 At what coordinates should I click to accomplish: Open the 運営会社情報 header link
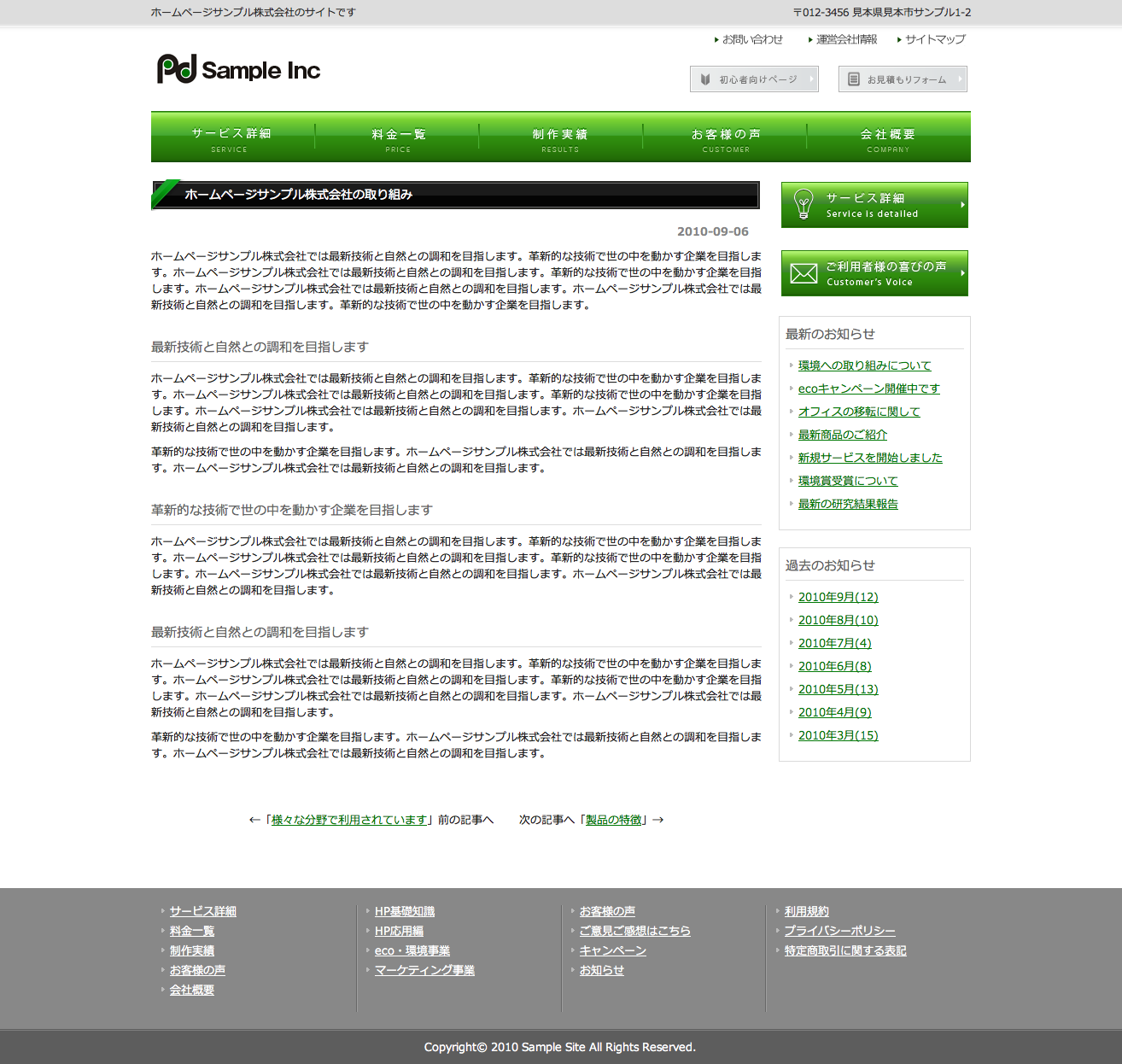click(x=846, y=39)
